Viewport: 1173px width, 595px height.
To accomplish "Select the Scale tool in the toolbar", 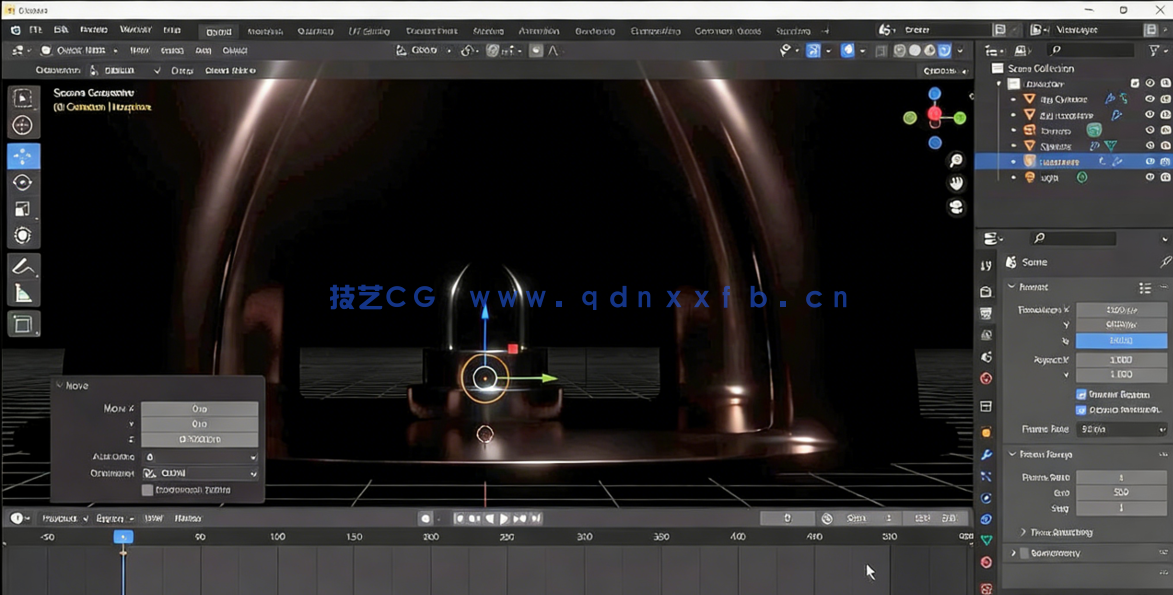I will (x=22, y=208).
